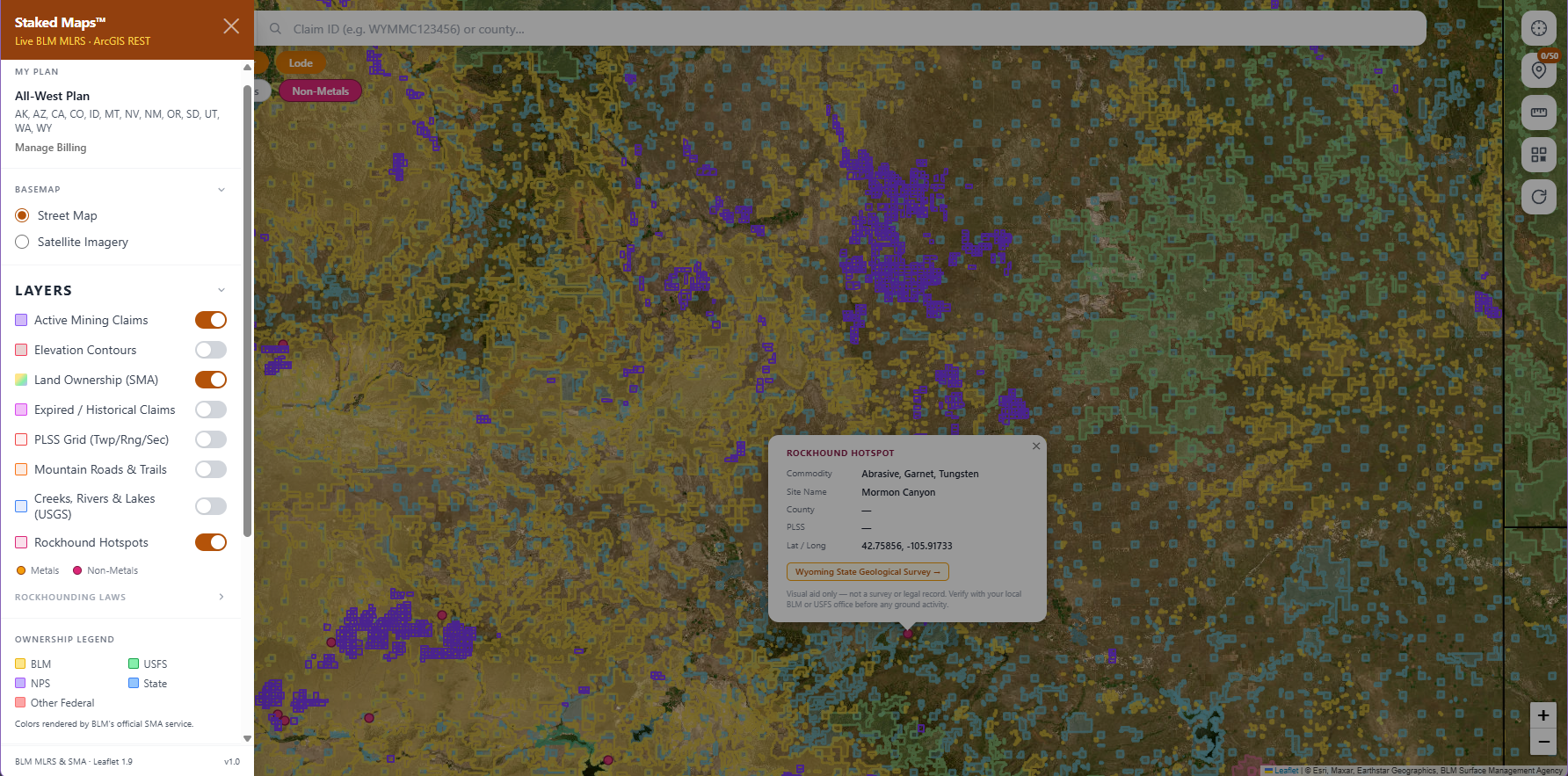1568x776 pixels.
Task: Click the NPS purple ownership swatch
Action: (x=20, y=683)
